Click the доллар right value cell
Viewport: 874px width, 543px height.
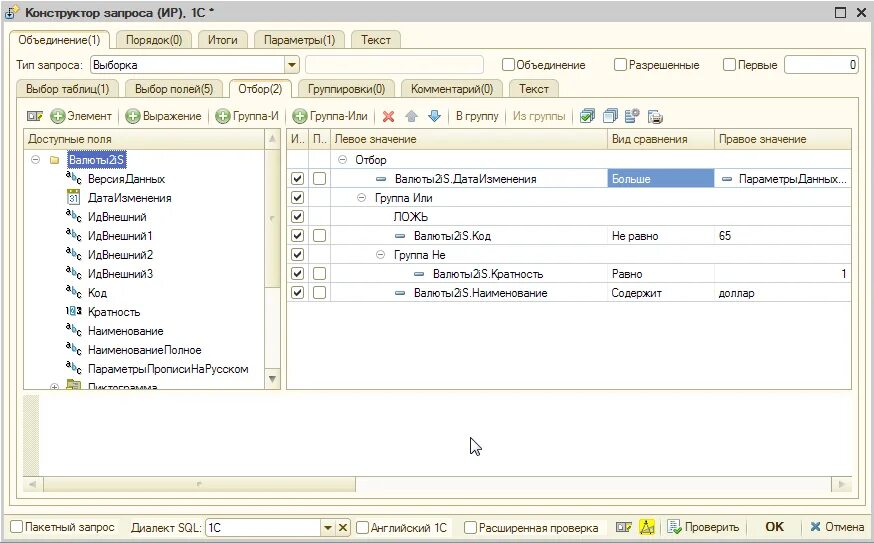pos(783,293)
